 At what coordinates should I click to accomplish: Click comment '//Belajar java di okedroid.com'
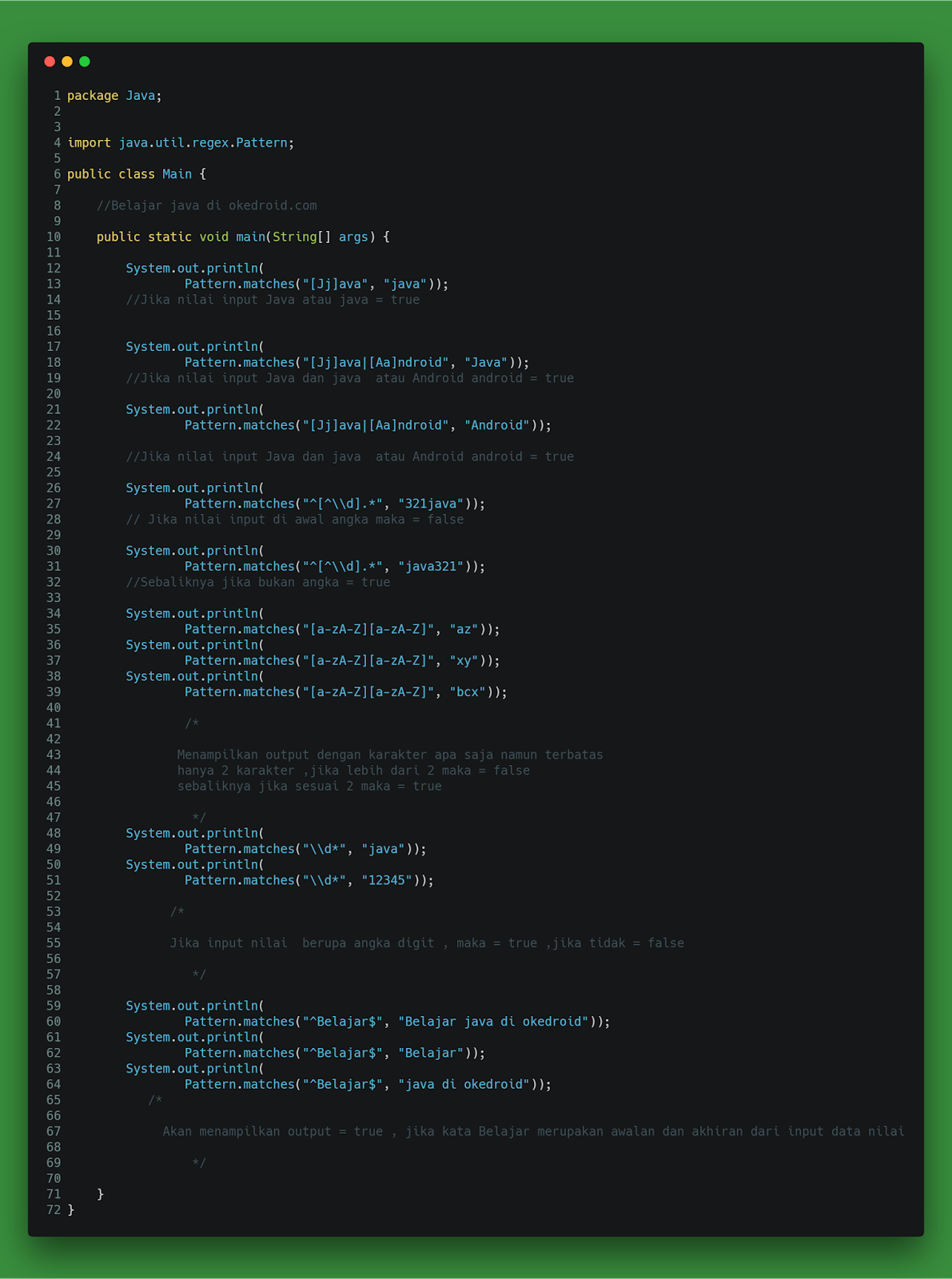[207, 205]
